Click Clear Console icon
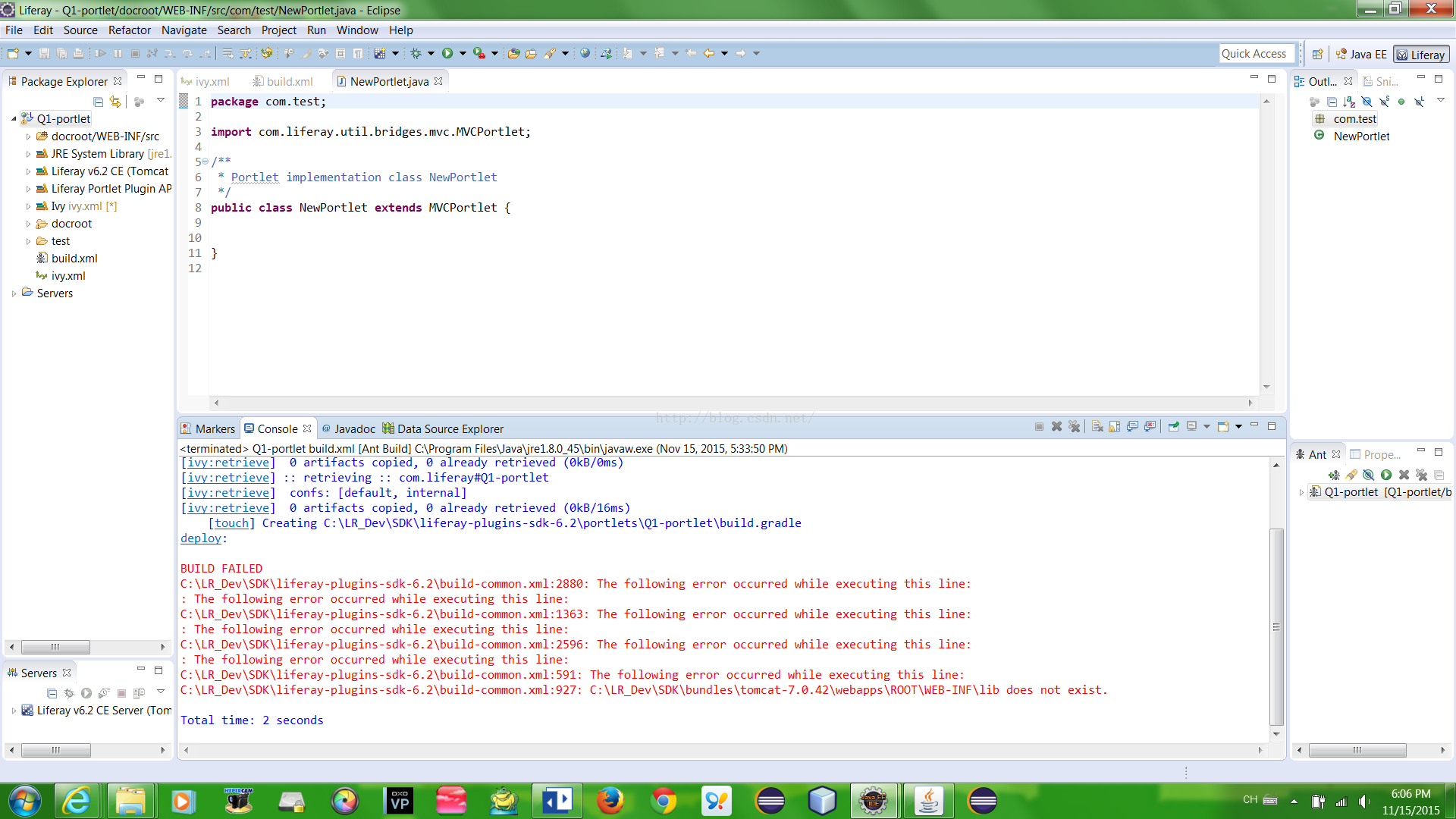 (1097, 427)
